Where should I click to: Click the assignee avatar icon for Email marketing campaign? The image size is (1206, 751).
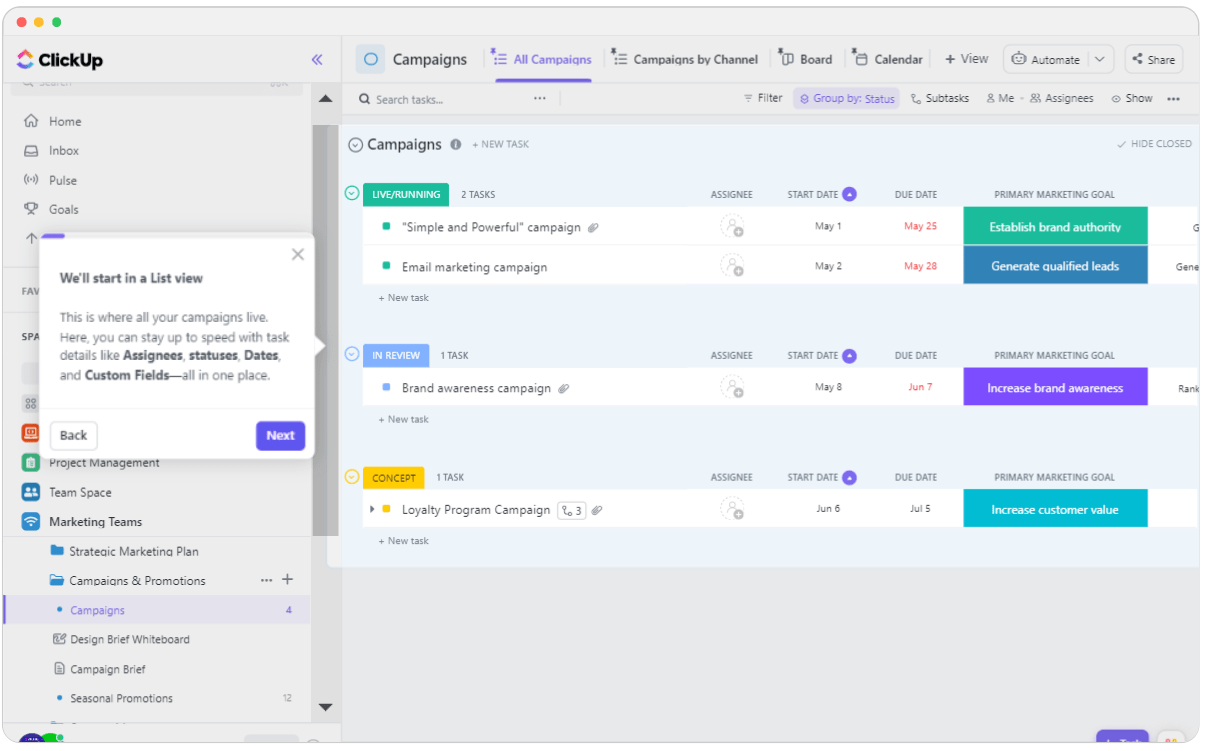pyautogui.click(x=732, y=266)
